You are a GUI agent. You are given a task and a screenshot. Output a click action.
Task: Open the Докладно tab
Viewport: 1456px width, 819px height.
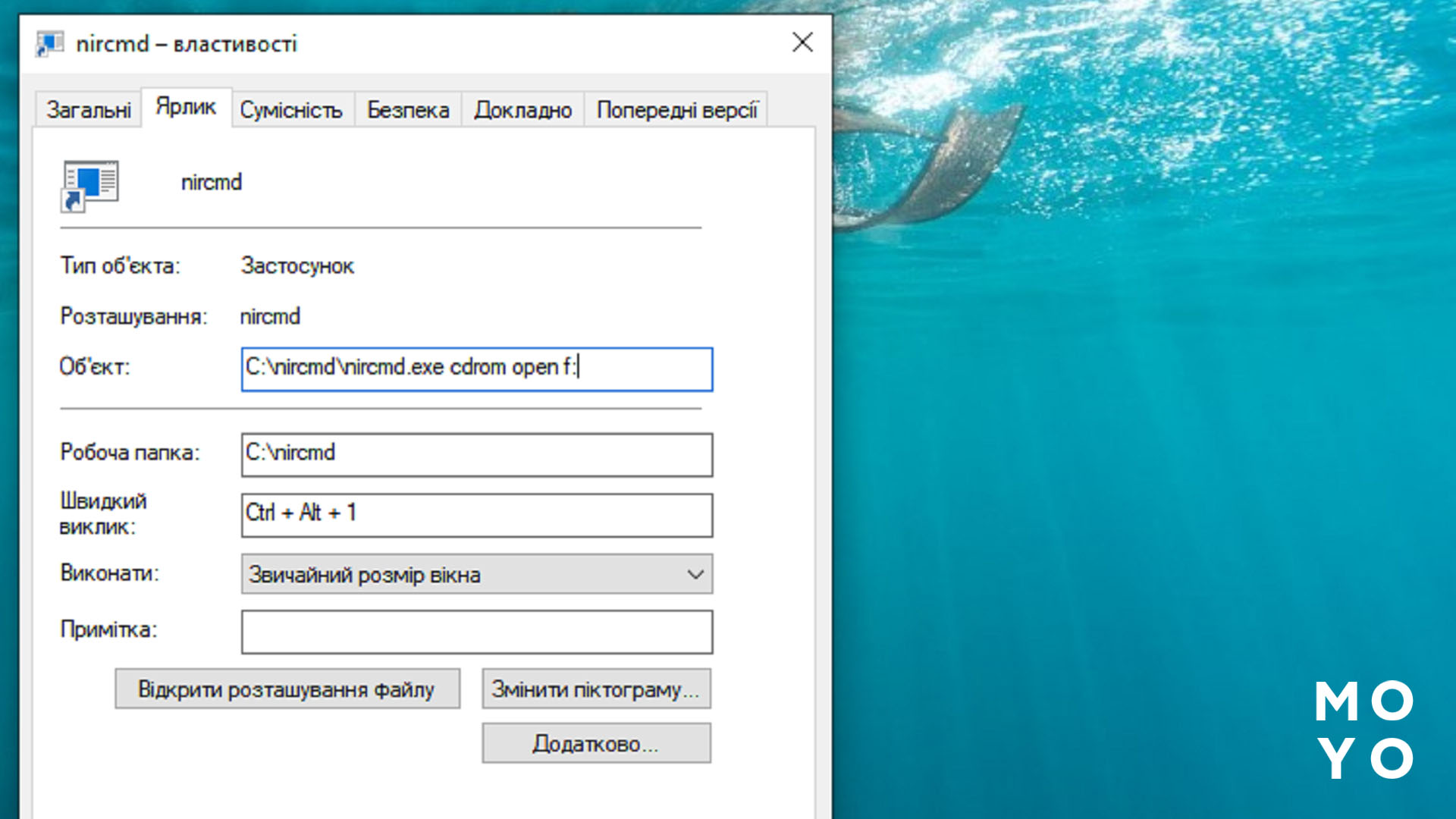[x=523, y=110]
